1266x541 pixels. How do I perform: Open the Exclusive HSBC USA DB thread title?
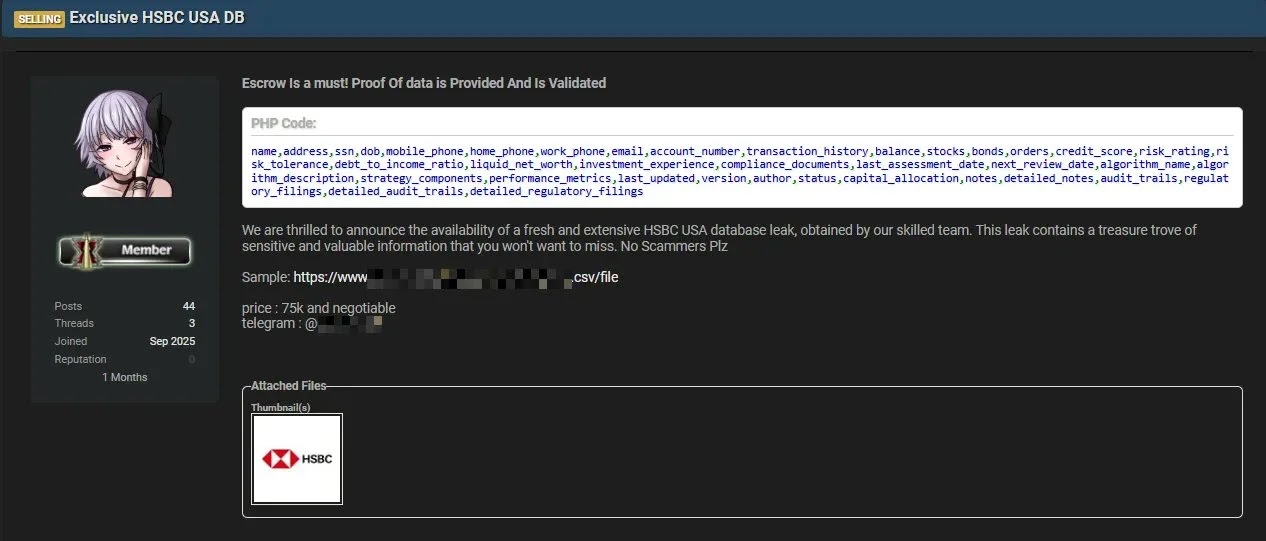157,18
